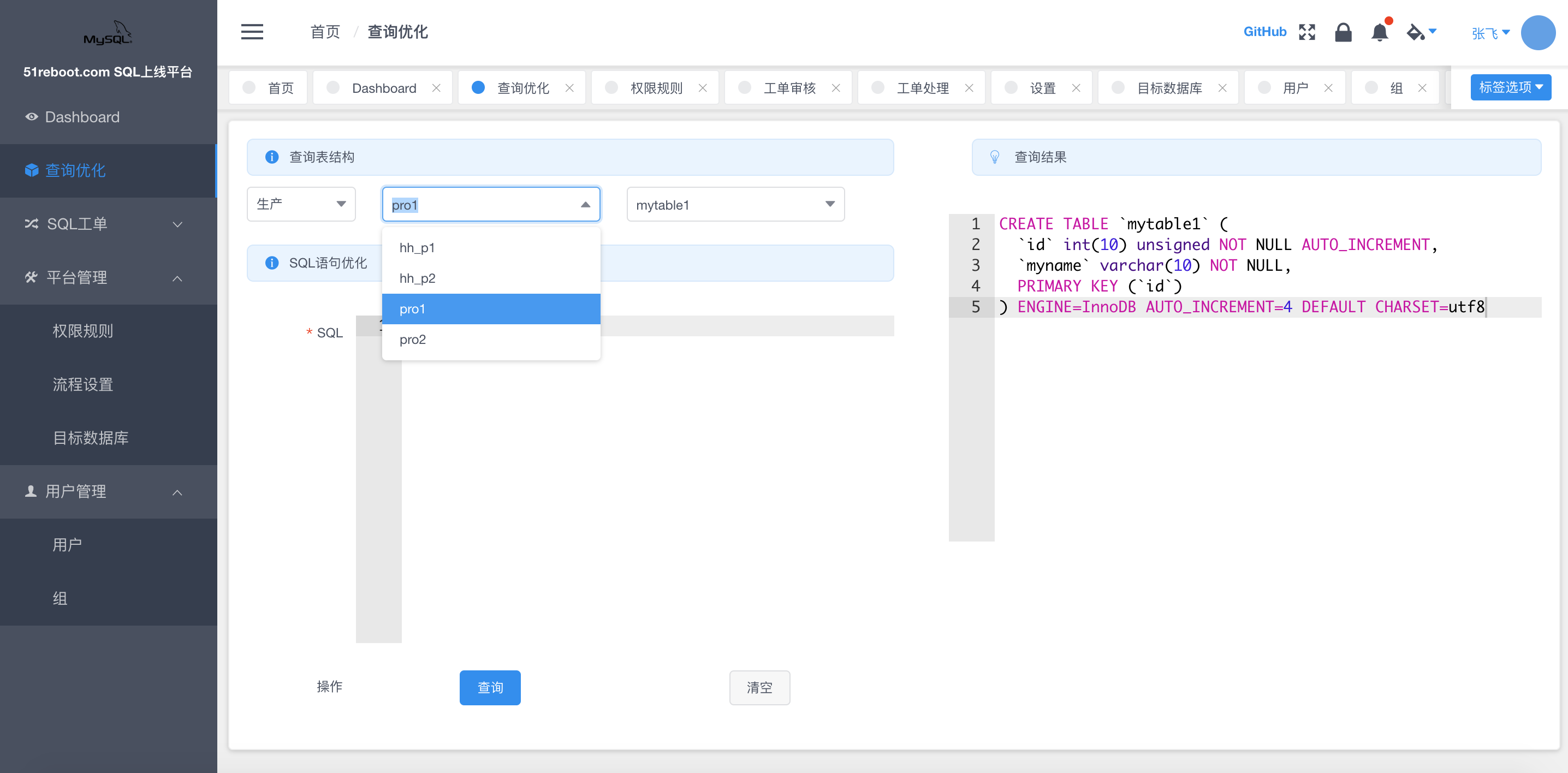This screenshot has width=1568, height=773.
Task: Close the 权限规则 tab
Action: 703,88
